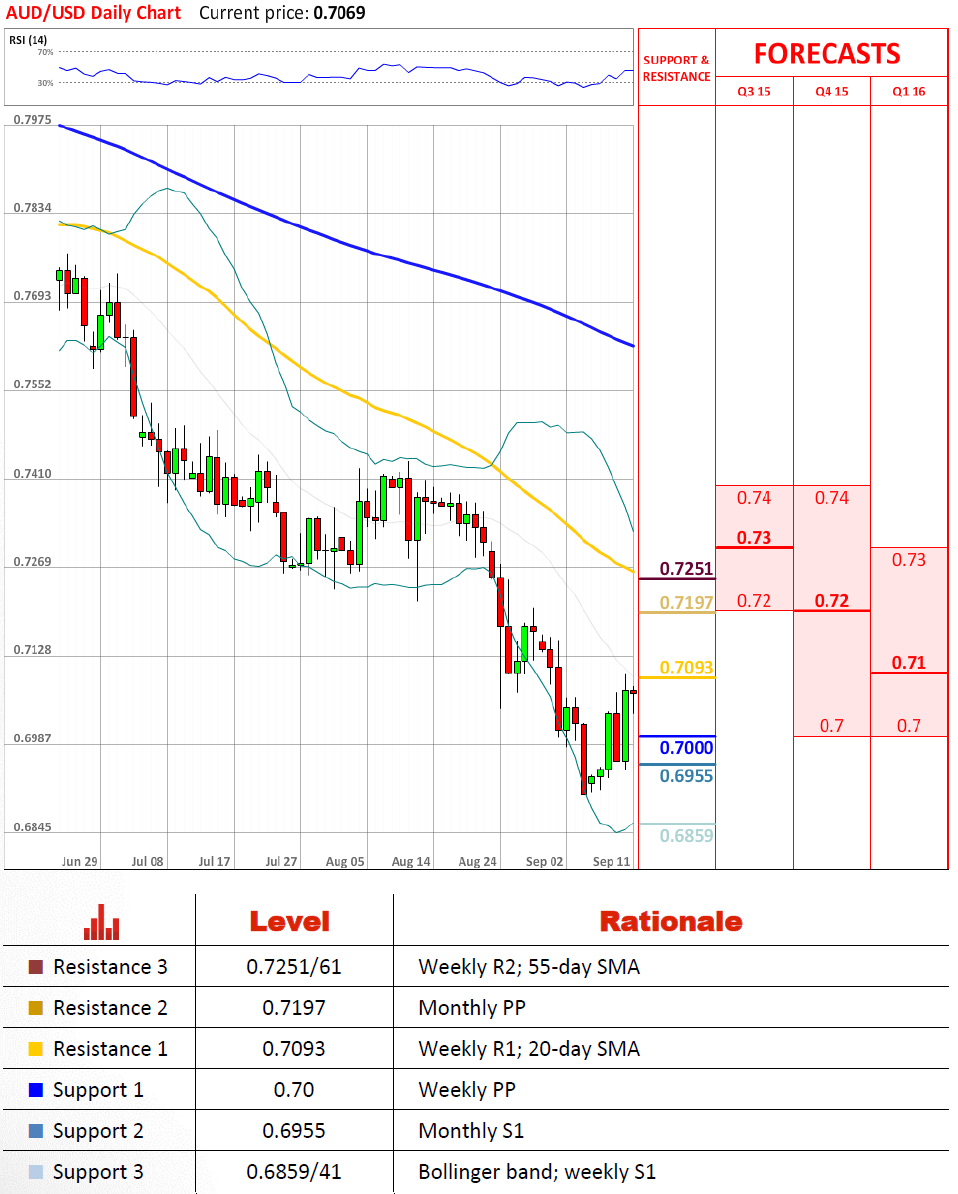Viewport: 958px width, 1194px height.
Task: Select the Support 2 steel blue swatch
Action: pos(36,1132)
